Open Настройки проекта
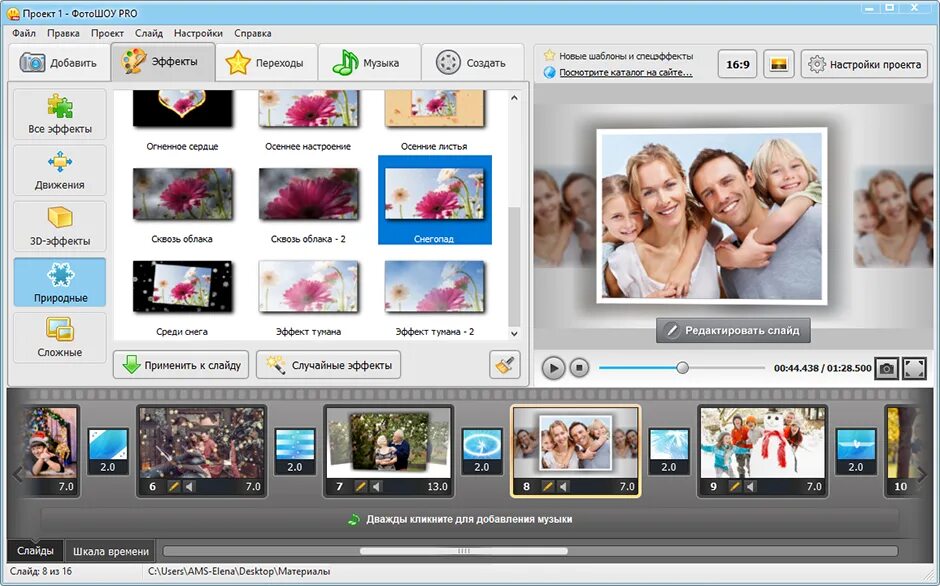The height and width of the screenshot is (586, 940). click(864, 64)
